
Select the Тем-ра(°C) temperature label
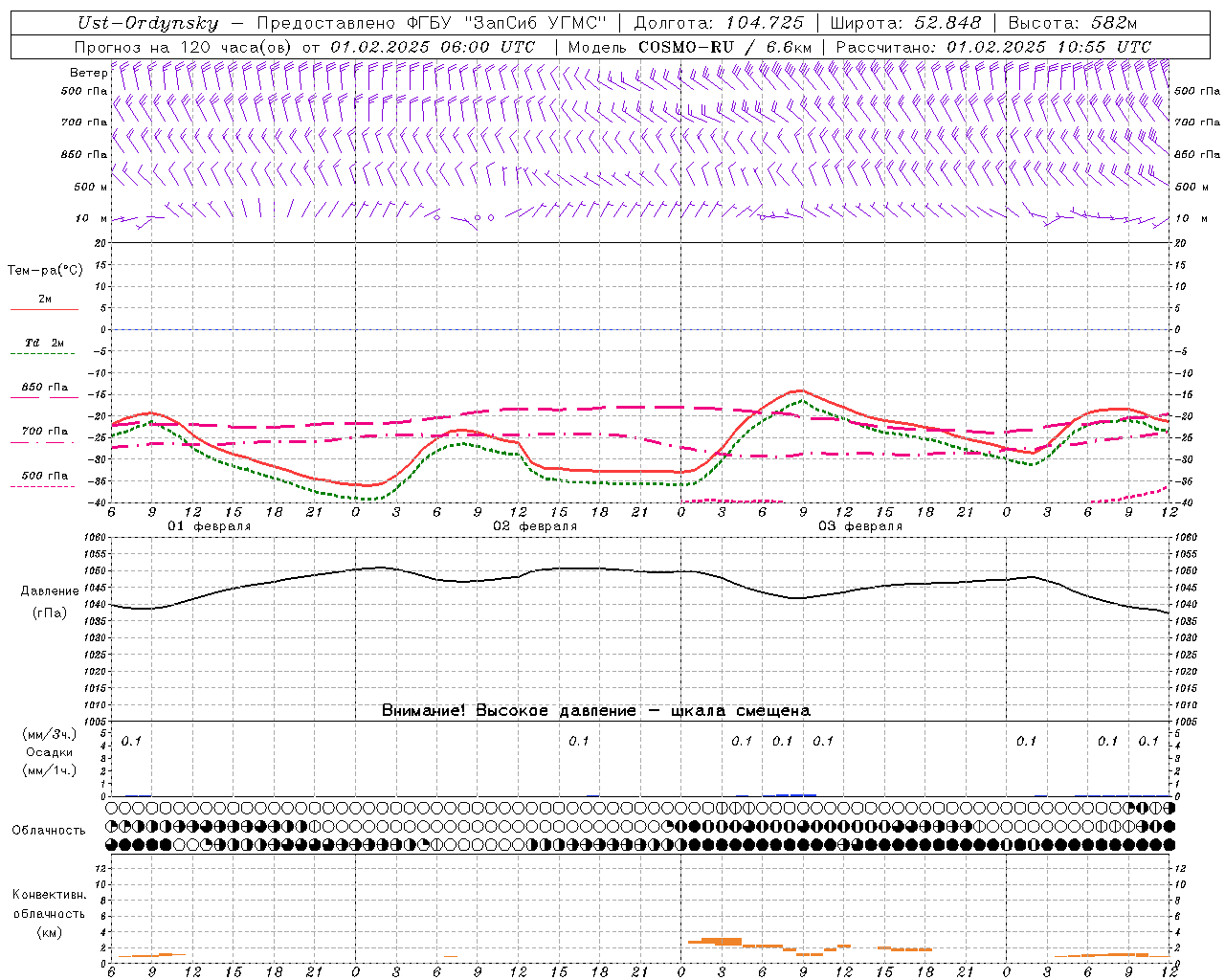point(45,271)
